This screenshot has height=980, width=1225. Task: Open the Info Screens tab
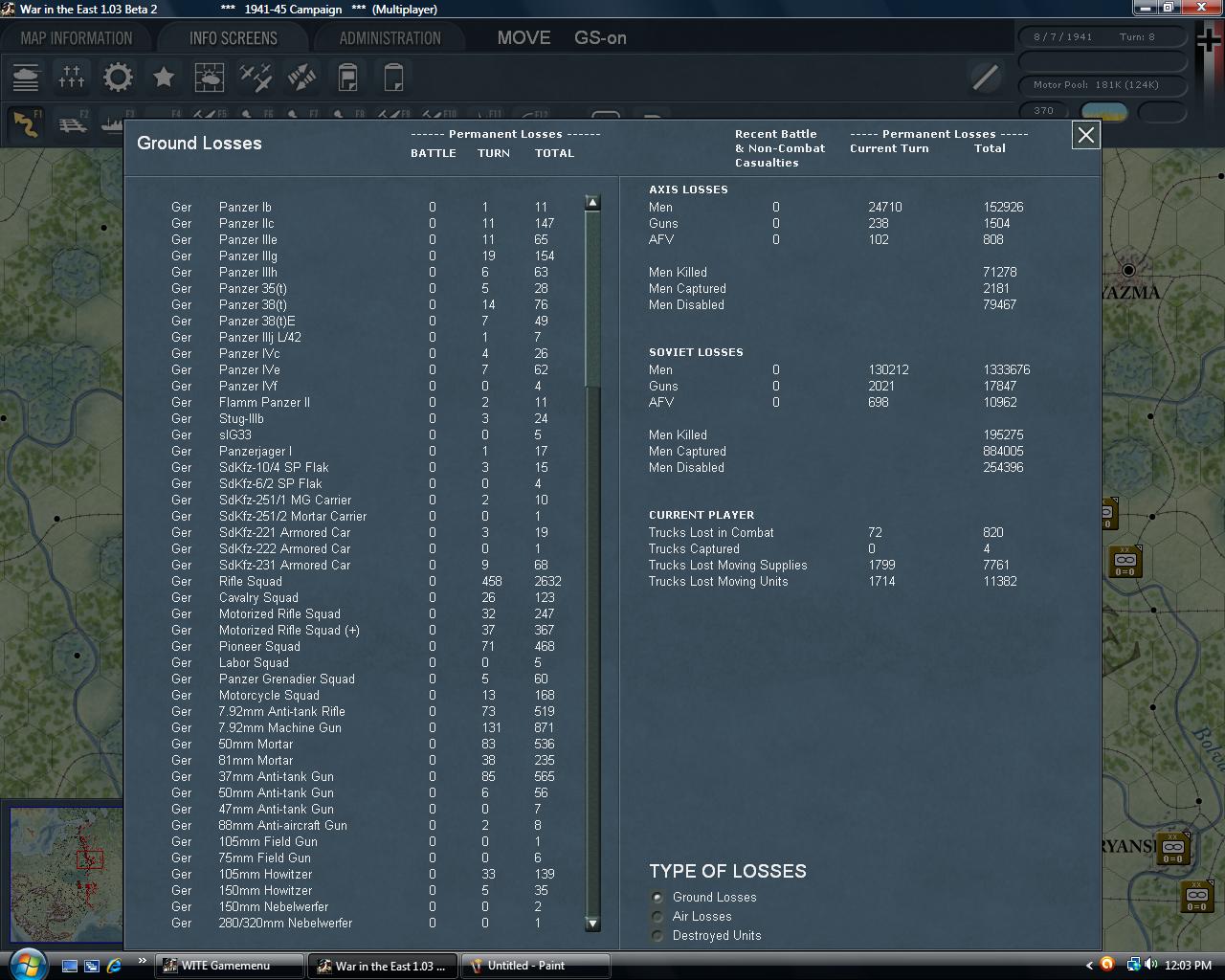click(x=234, y=38)
